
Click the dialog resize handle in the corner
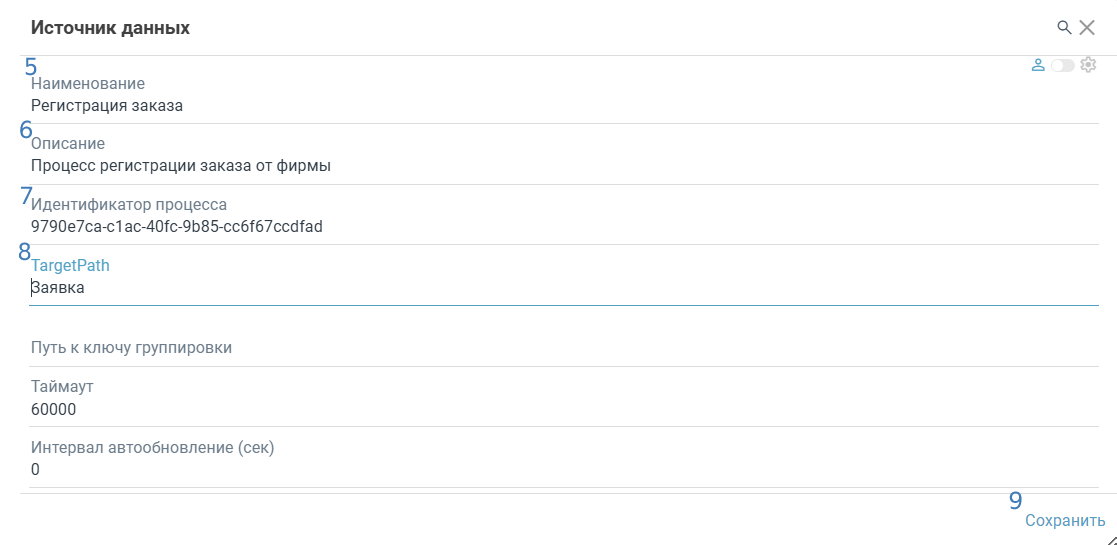[x=1108, y=537]
